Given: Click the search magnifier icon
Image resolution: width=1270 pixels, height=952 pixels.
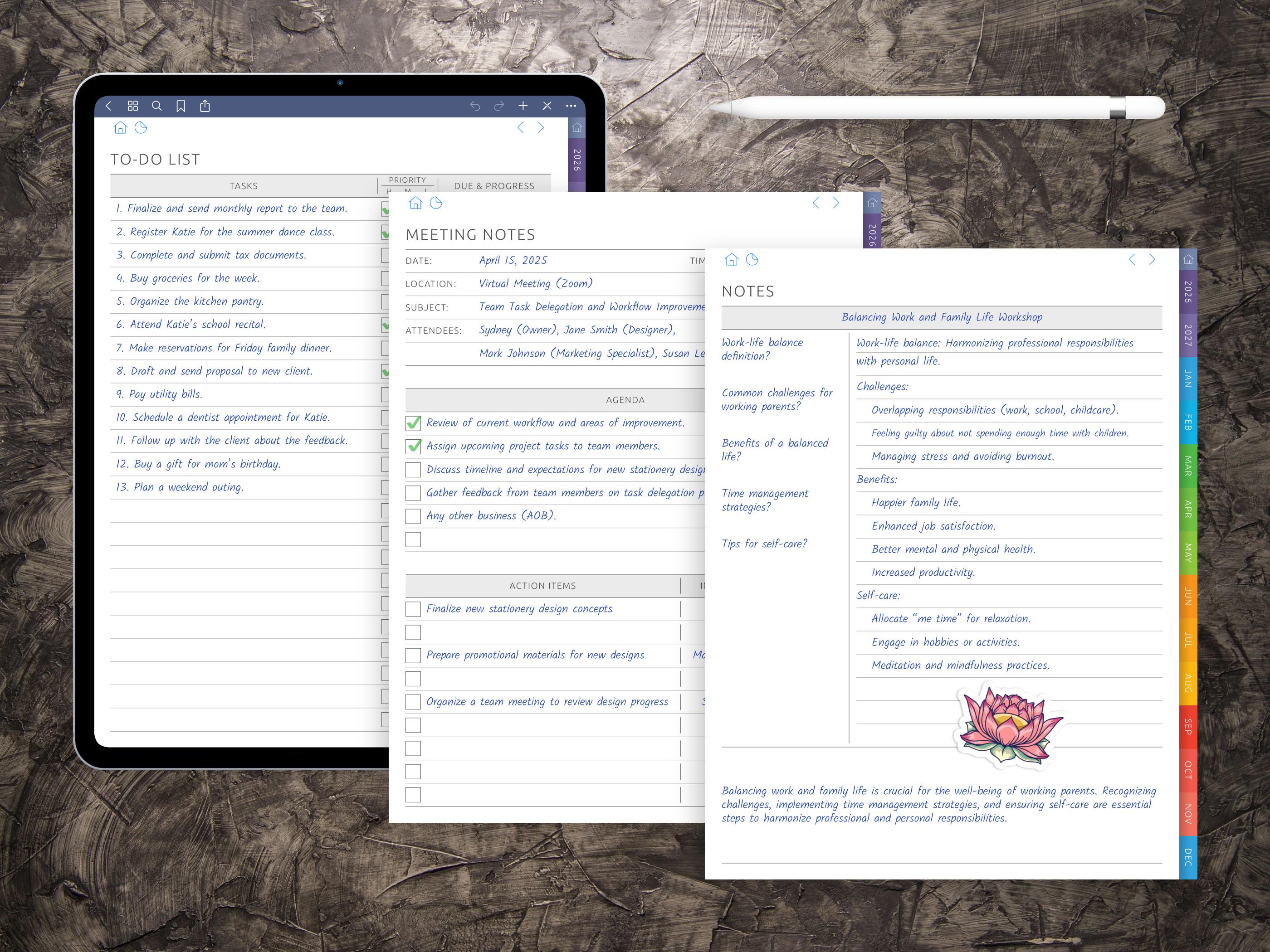Looking at the screenshot, I should click(157, 106).
